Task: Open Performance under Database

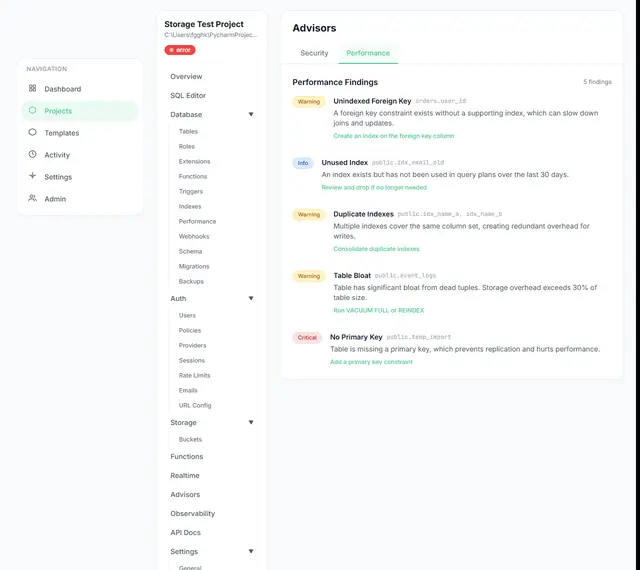Action: click(197, 221)
